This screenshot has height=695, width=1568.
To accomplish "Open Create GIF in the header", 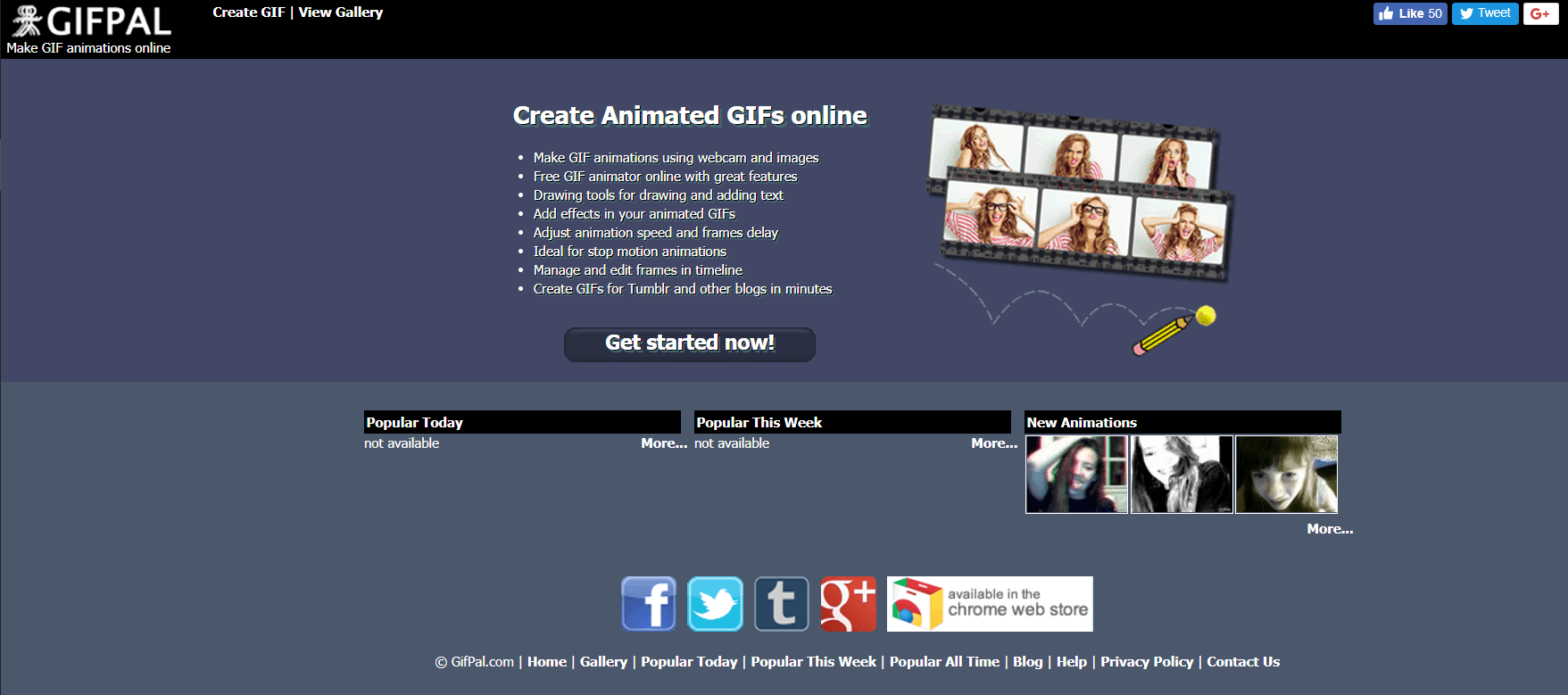I will (x=249, y=12).
